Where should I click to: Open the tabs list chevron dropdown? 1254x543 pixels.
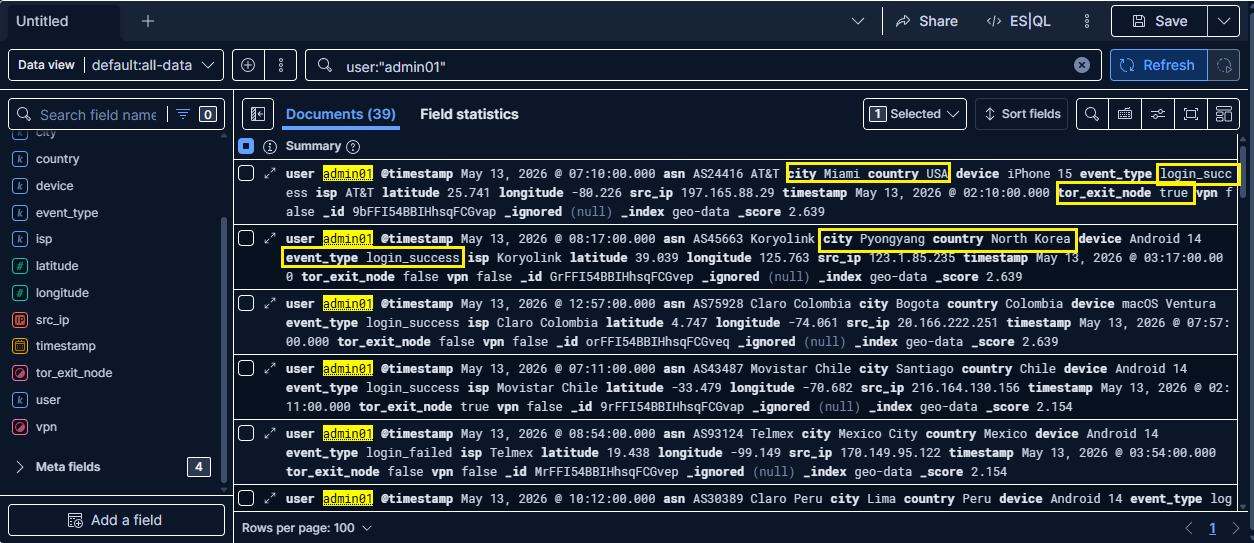858,21
